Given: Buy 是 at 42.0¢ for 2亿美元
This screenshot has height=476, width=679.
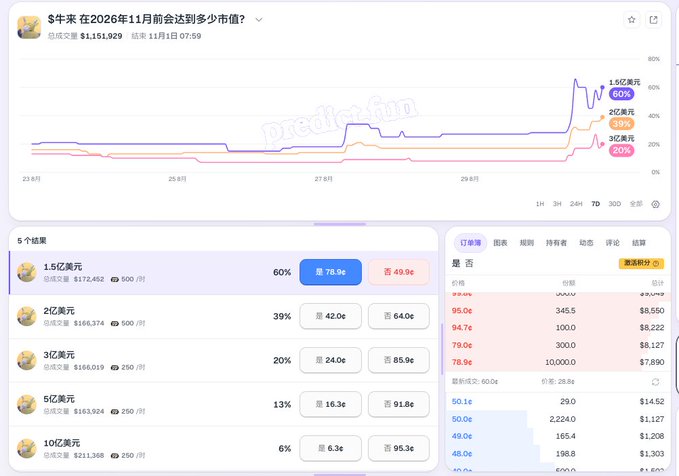Looking at the screenshot, I should click(330, 316).
